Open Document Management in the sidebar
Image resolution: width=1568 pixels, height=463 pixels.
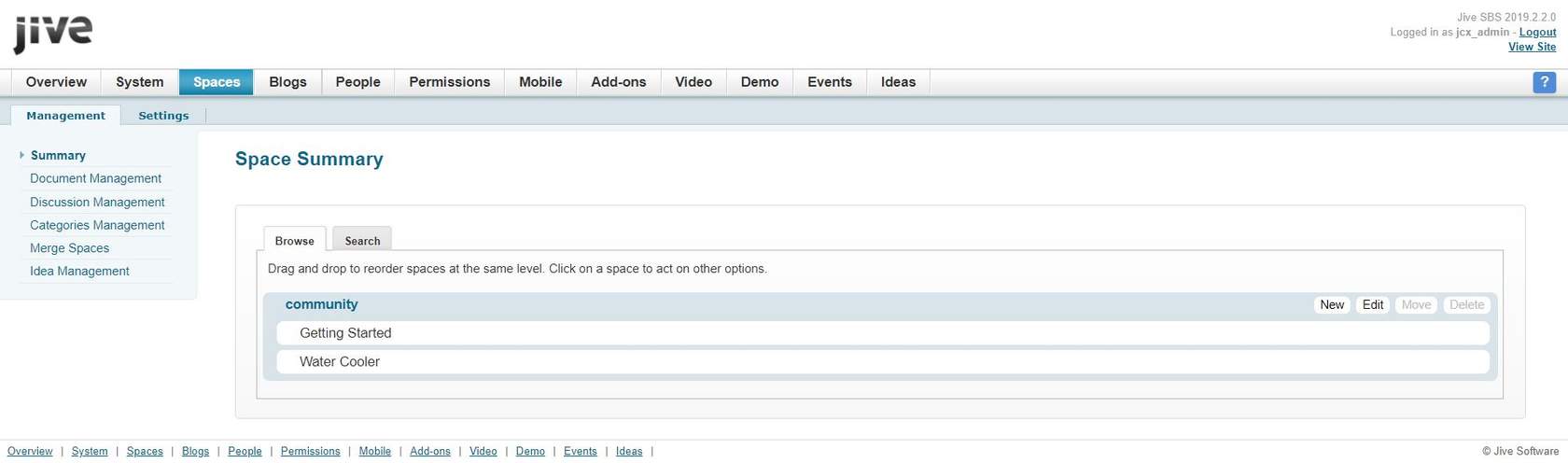(x=95, y=178)
